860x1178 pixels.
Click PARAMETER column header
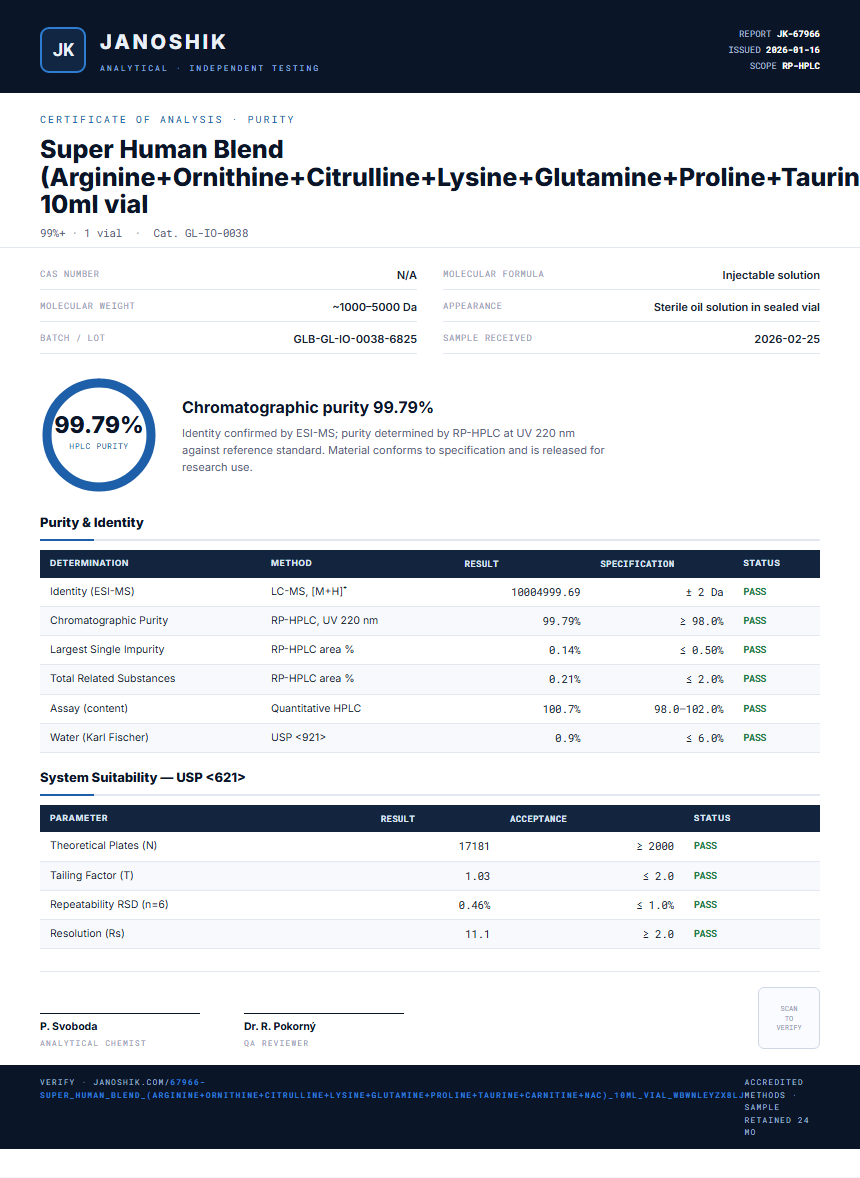point(79,818)
